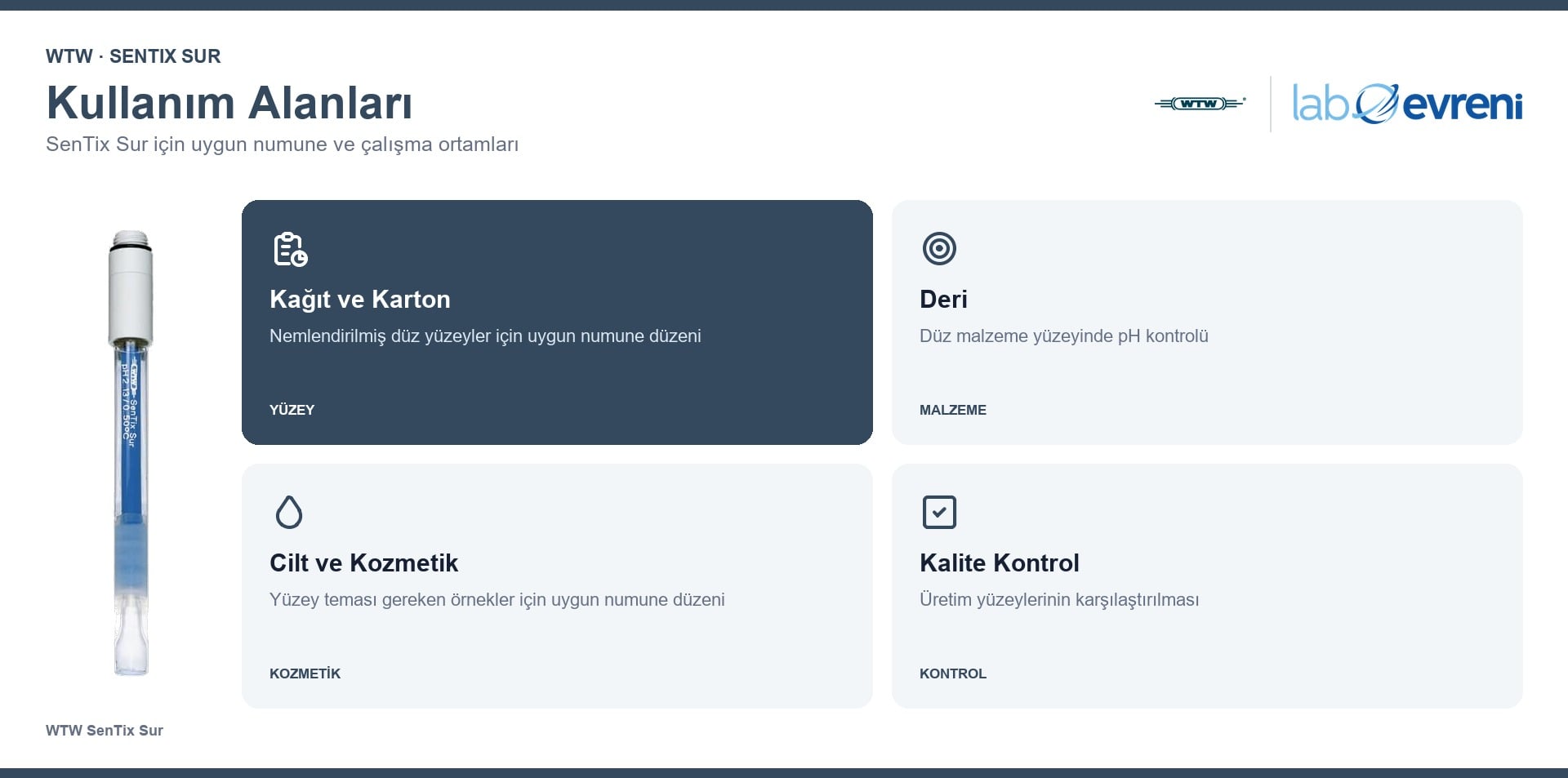Click the MALZEME tag label
Screen dimensions: 1568x778
[953, 410]
